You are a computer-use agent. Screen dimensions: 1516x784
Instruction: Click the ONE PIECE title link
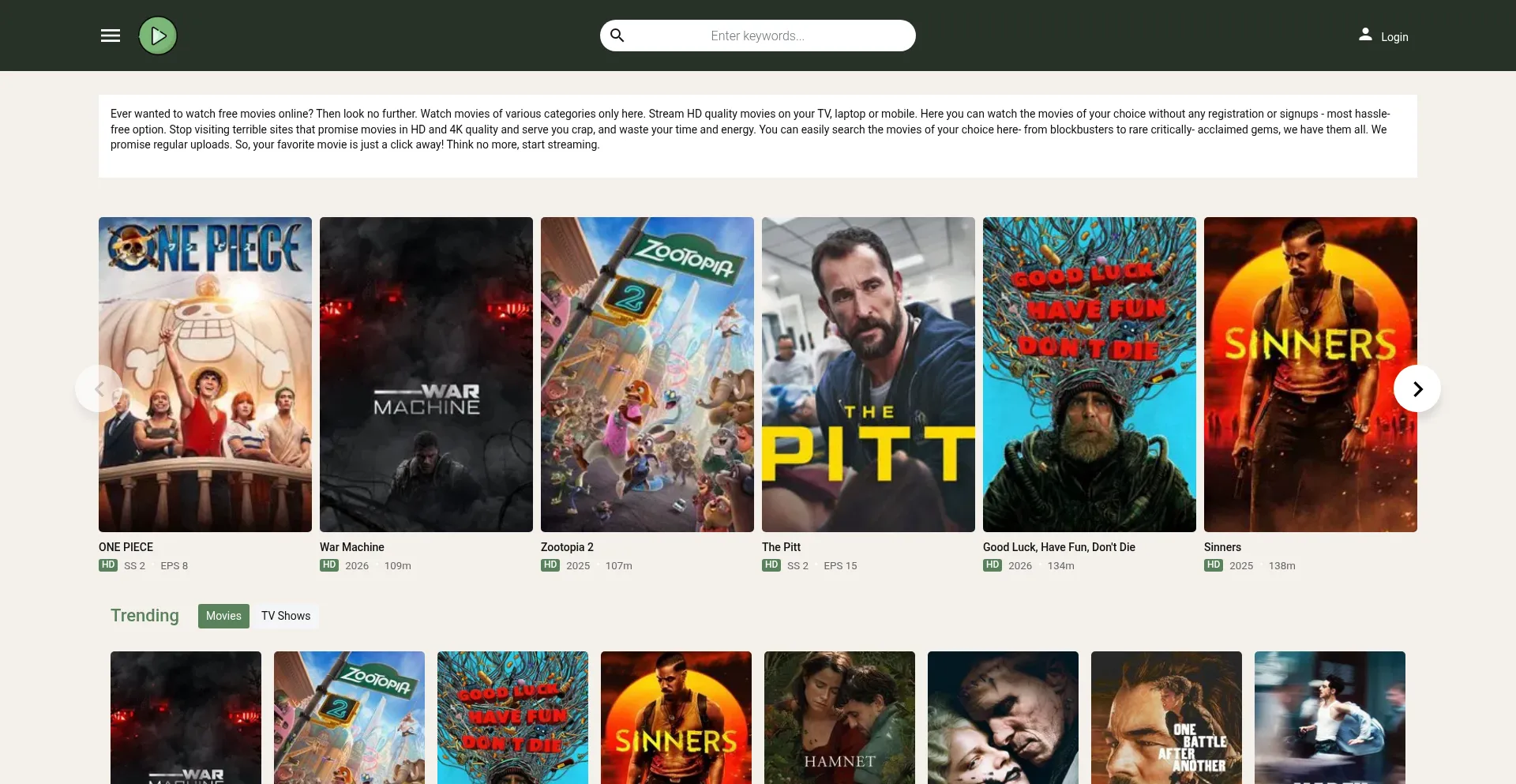coord(126,547)
